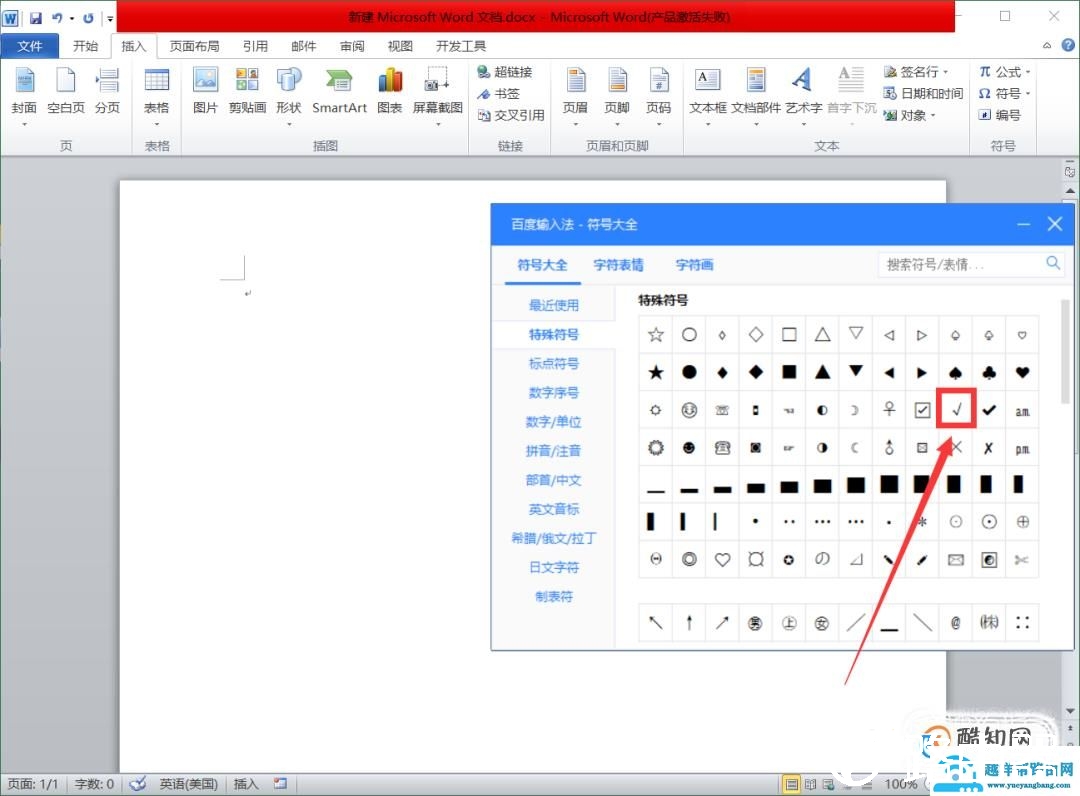Screen dimensions: 1080x796
Task: Click language 英语(美国) in status bar
Action: (188, 784)
